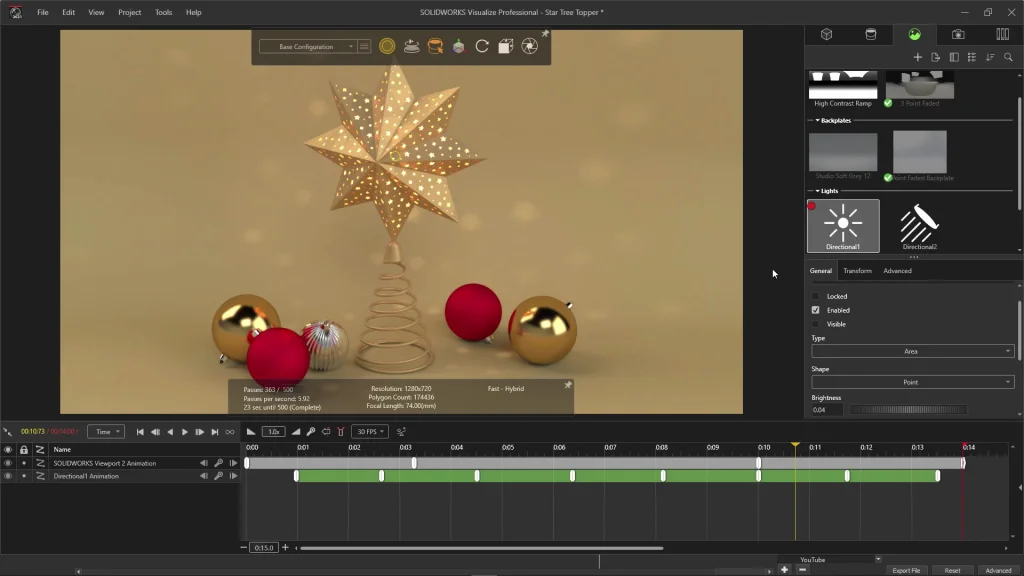The image size is (1024, 576).
Task: Click the Export File button
Action: (906, 570)
